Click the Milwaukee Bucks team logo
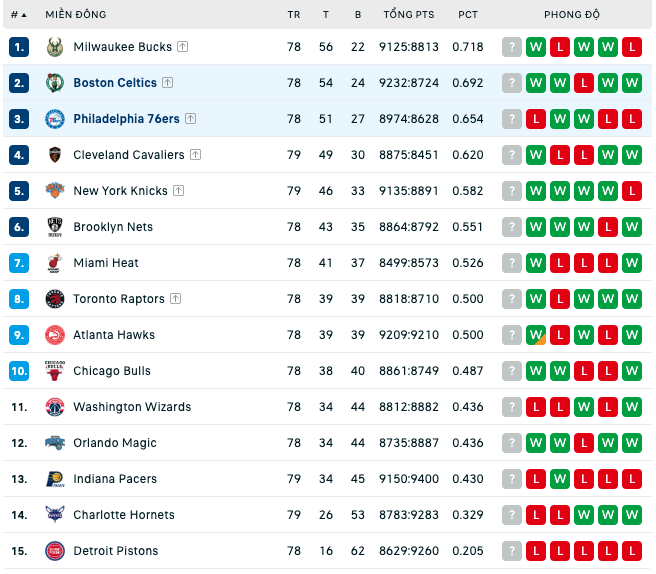 point(55,47)
